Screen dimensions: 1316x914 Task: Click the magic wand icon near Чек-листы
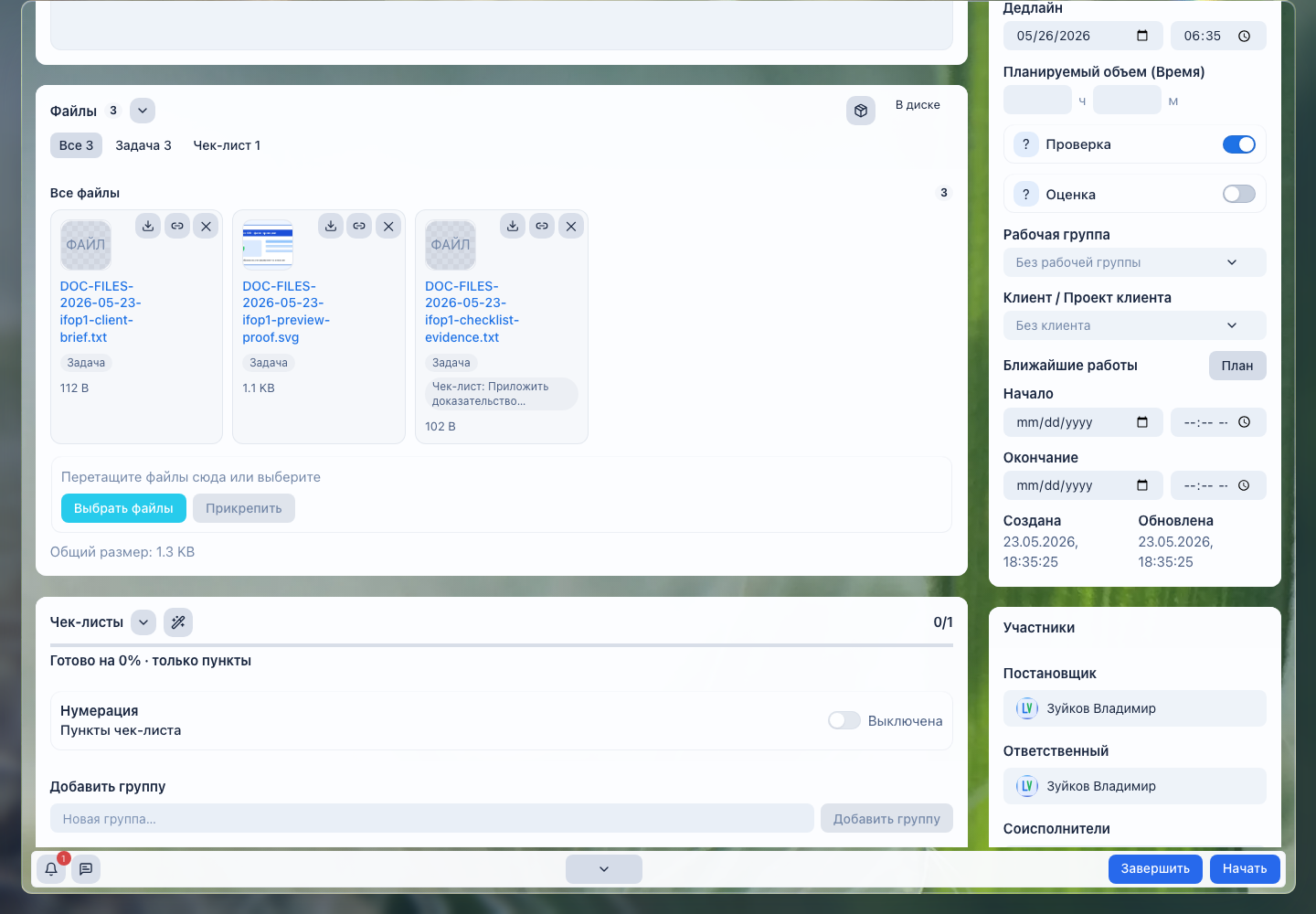point(178,622)
